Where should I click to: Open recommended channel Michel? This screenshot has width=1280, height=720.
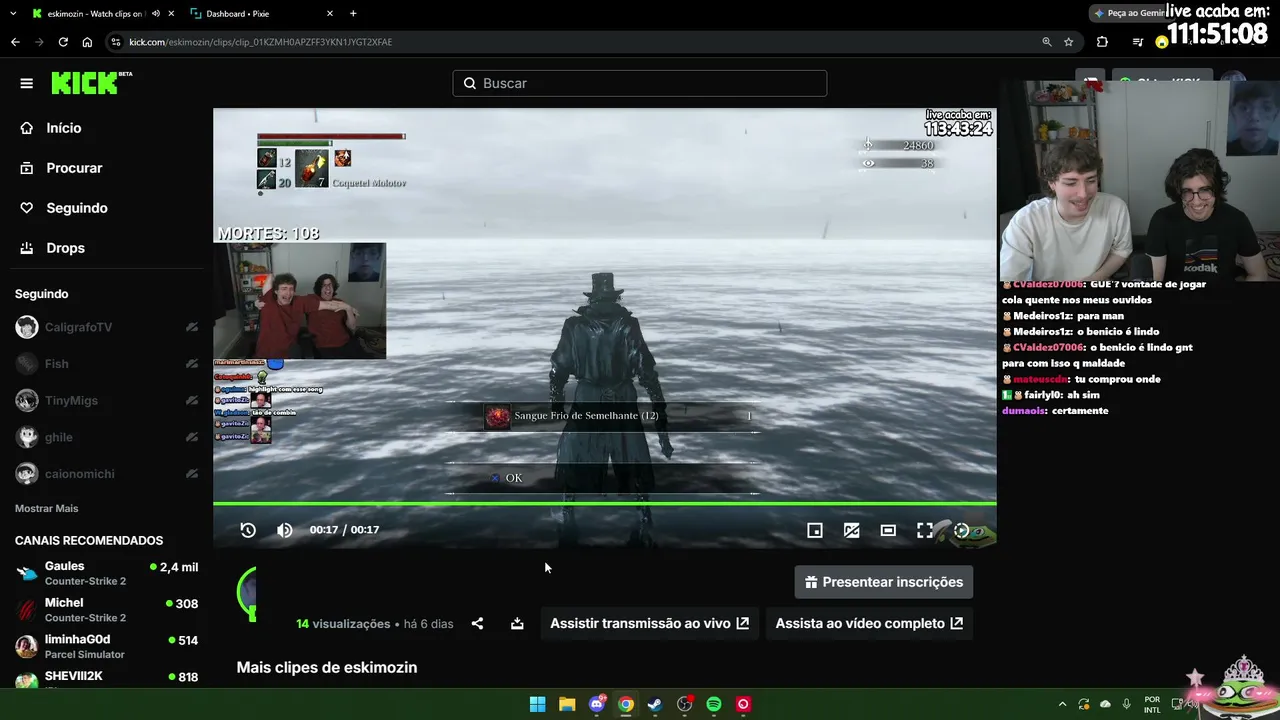[105, 610]
